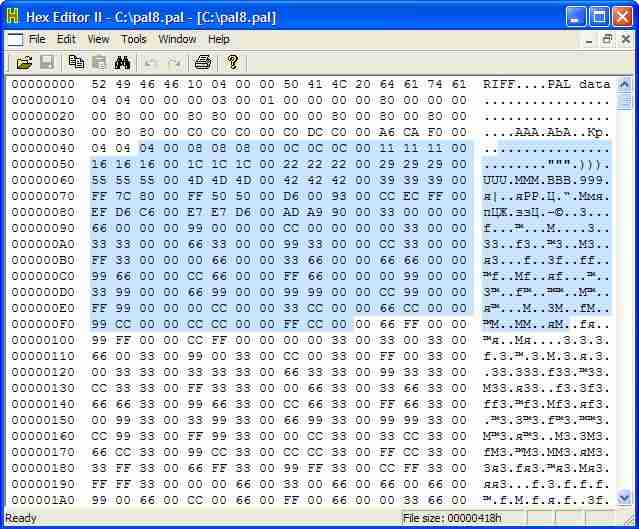Click the scrollbar down arrow
Screen dimensions: 639x529
tap(624, 498)
